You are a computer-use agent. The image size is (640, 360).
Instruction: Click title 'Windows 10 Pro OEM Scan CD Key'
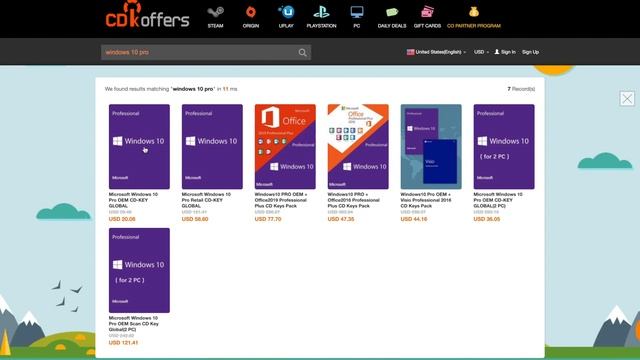[x=133, y=324]
